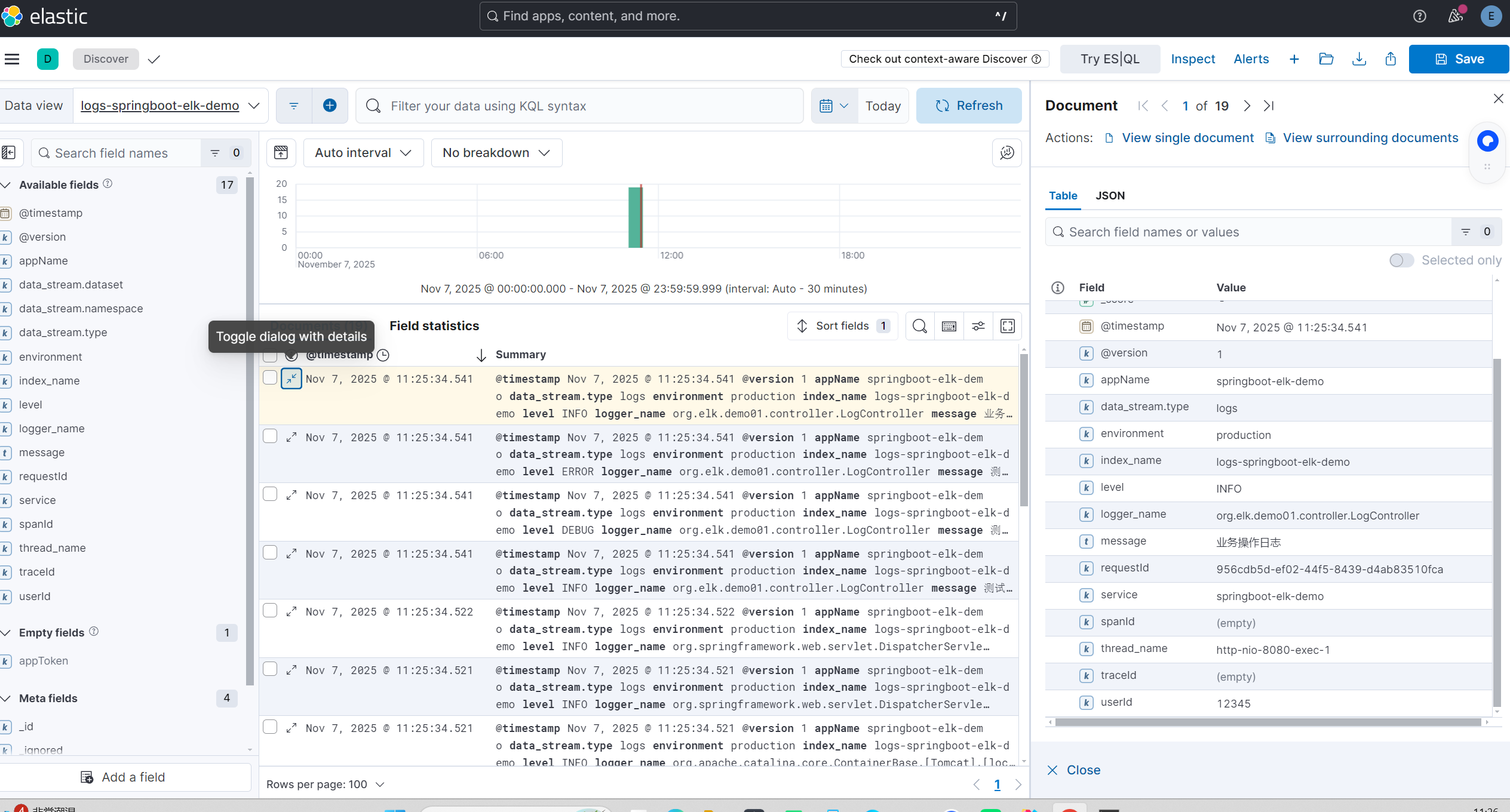Toggle full screen mode for documents table

pyautogui.click(x=1007, y=326)
